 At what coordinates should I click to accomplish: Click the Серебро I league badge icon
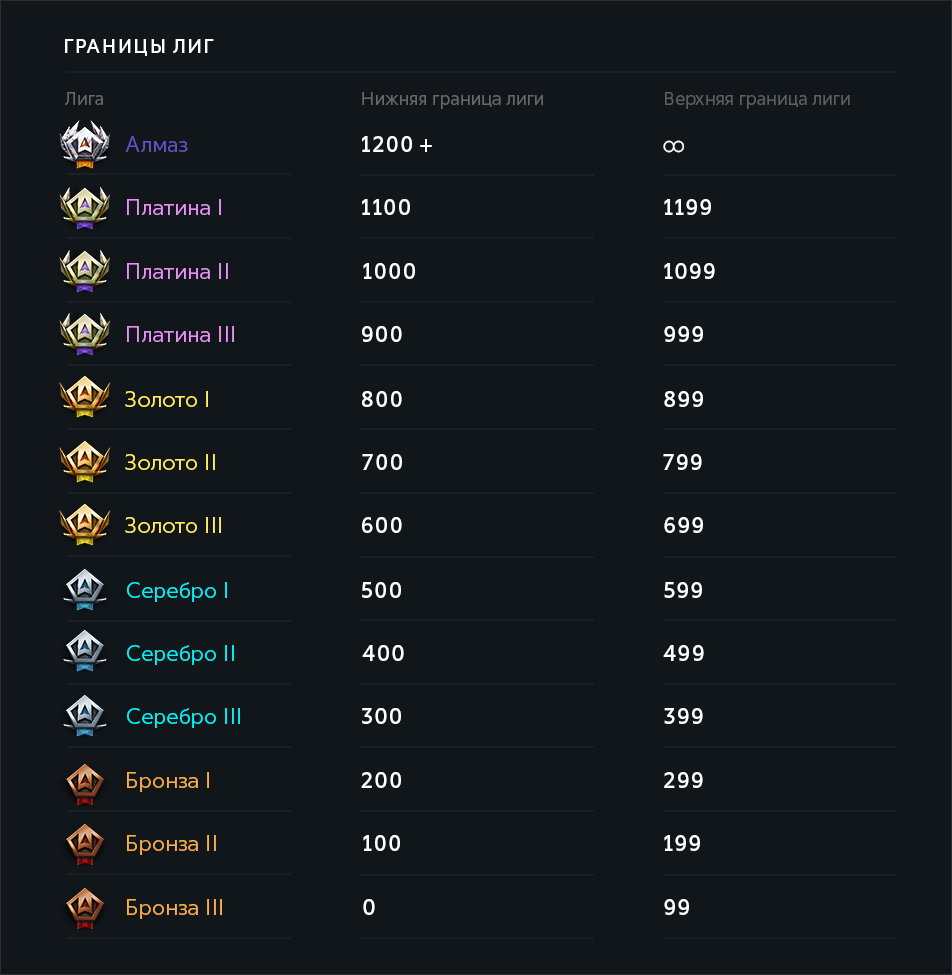(x=84, y=590)
